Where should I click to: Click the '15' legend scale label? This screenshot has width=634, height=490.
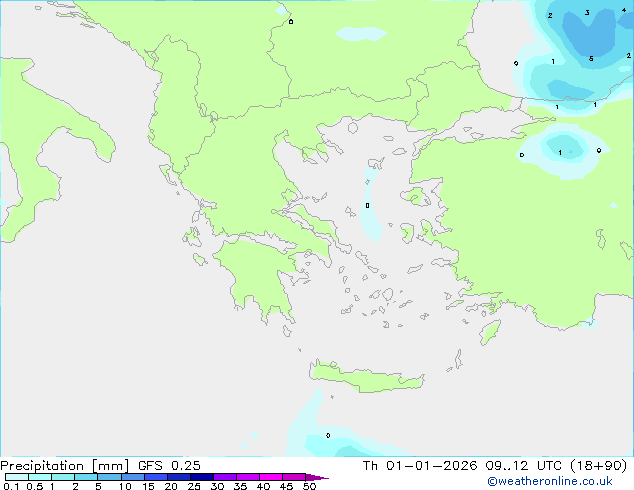pyautogui.click(x=148, y=486)
